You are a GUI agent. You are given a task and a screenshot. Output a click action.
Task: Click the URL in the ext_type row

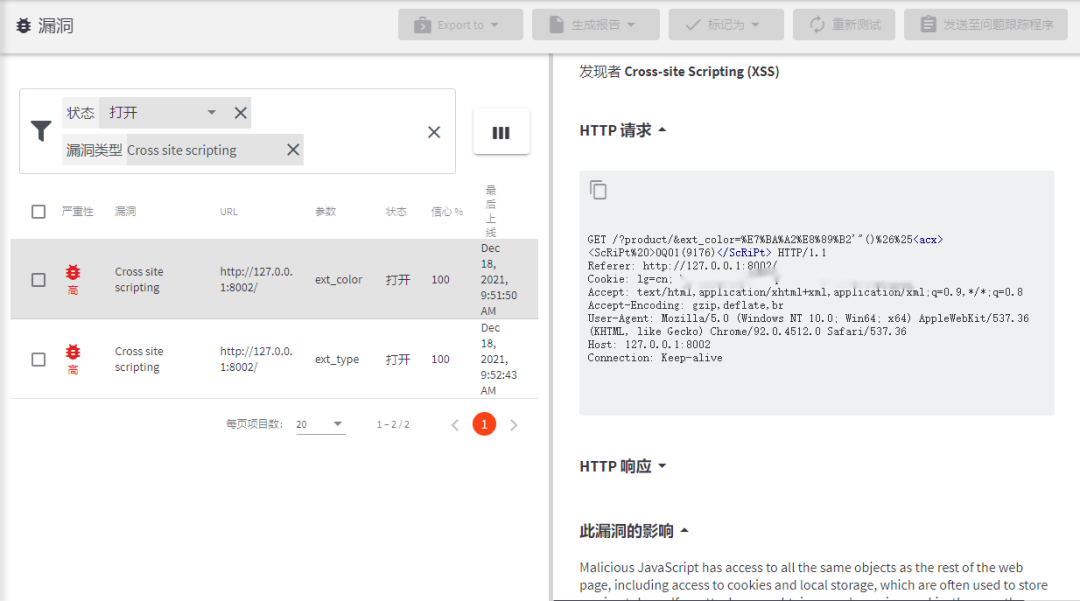(x=256, y=359)
